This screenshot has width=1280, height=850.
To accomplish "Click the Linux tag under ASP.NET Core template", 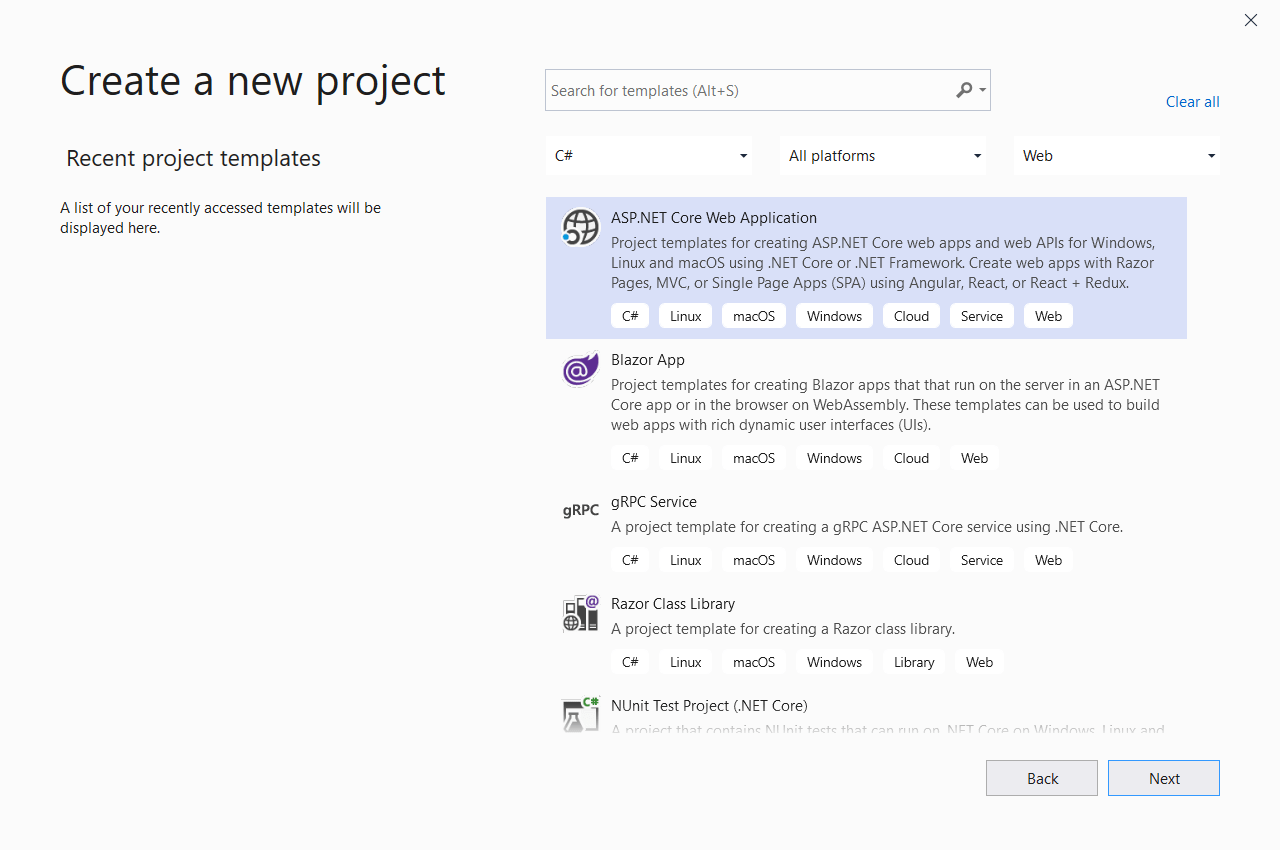I will (685, 315).
